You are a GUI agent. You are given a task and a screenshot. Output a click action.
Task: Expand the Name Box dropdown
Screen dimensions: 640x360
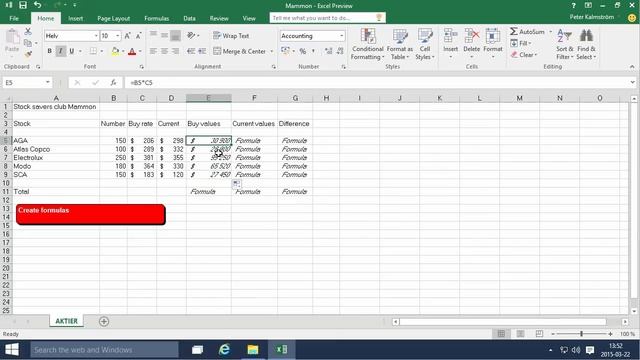[x=48, y=82]
